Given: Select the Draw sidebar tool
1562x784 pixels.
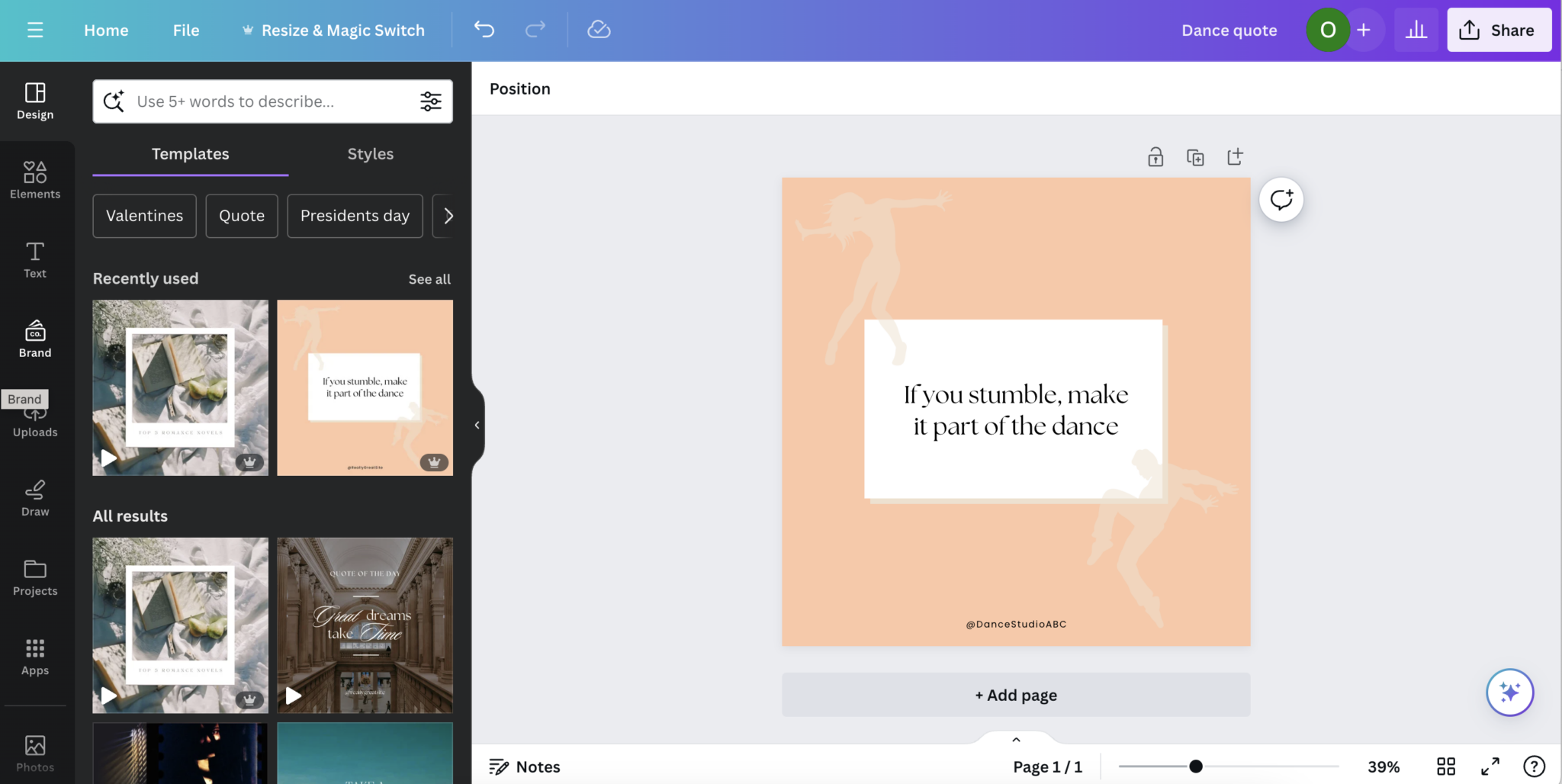Looking at the screenshot, I should [35, 497].
